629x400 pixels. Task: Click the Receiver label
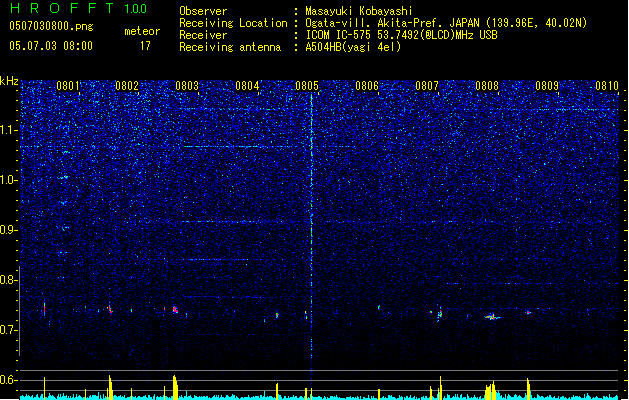203,35
